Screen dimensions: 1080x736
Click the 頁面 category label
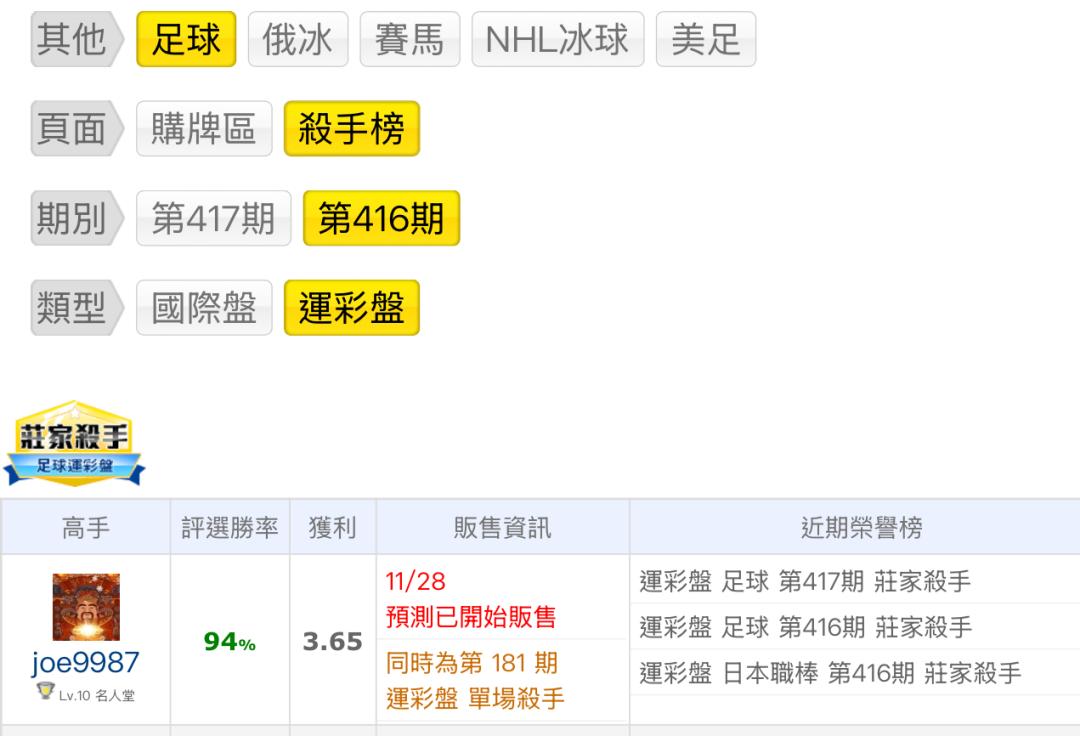(77, 129)
